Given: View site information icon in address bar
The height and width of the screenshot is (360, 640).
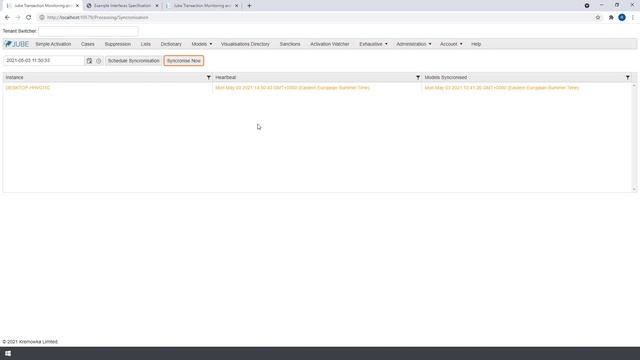Looking at the screenshot, I should coord(42,18).
